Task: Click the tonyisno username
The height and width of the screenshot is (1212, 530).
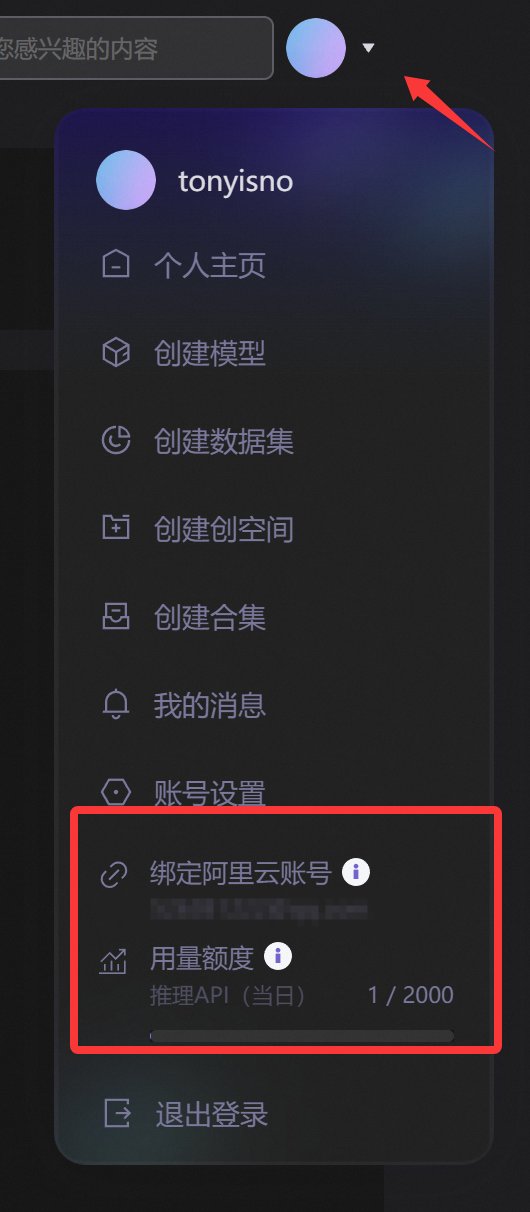Action: (x=235, y=181)
